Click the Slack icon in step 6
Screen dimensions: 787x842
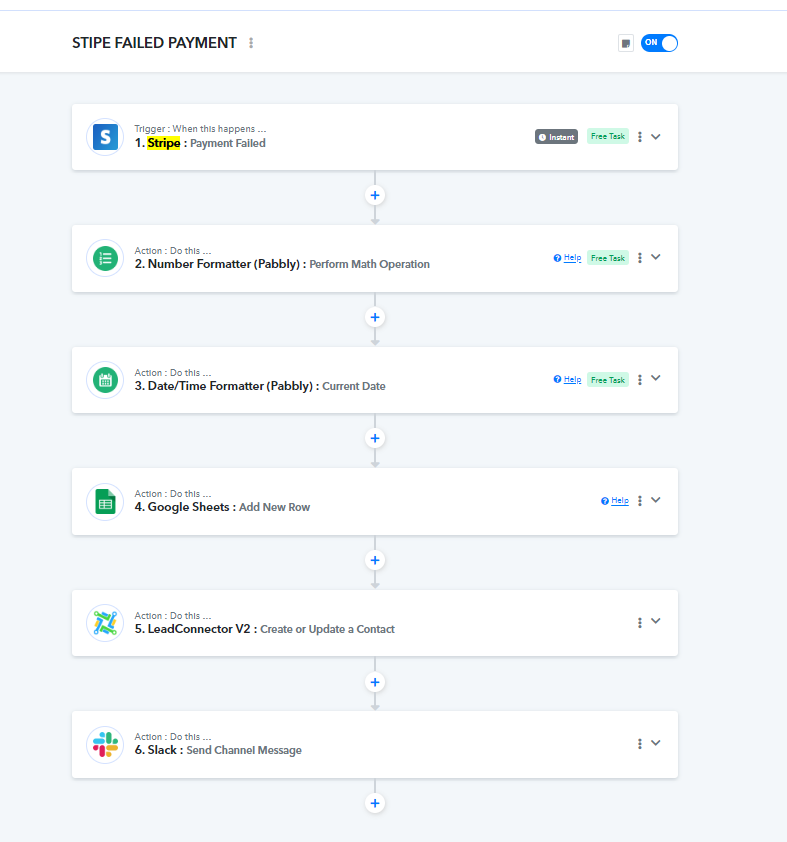pyautogui.click(x=105, y=745)
